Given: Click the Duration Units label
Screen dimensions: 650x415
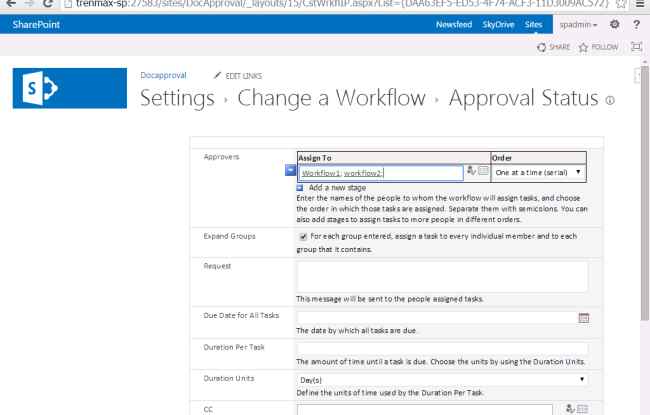Looking at the screenshot, I should point(228,379).
